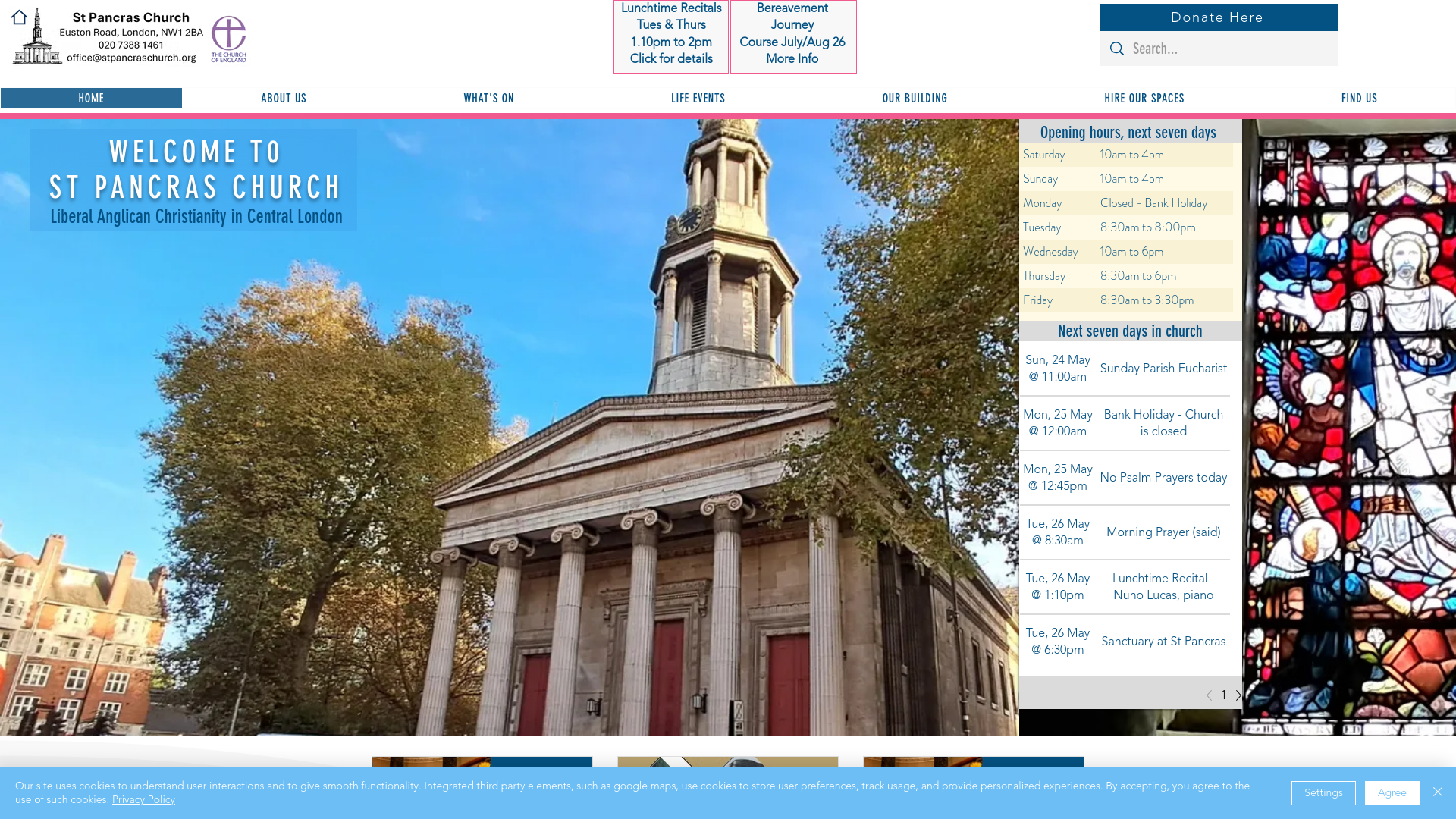Open the ABOUT US menu
Screen dimensions: 1456x819
tap(284, 98)
